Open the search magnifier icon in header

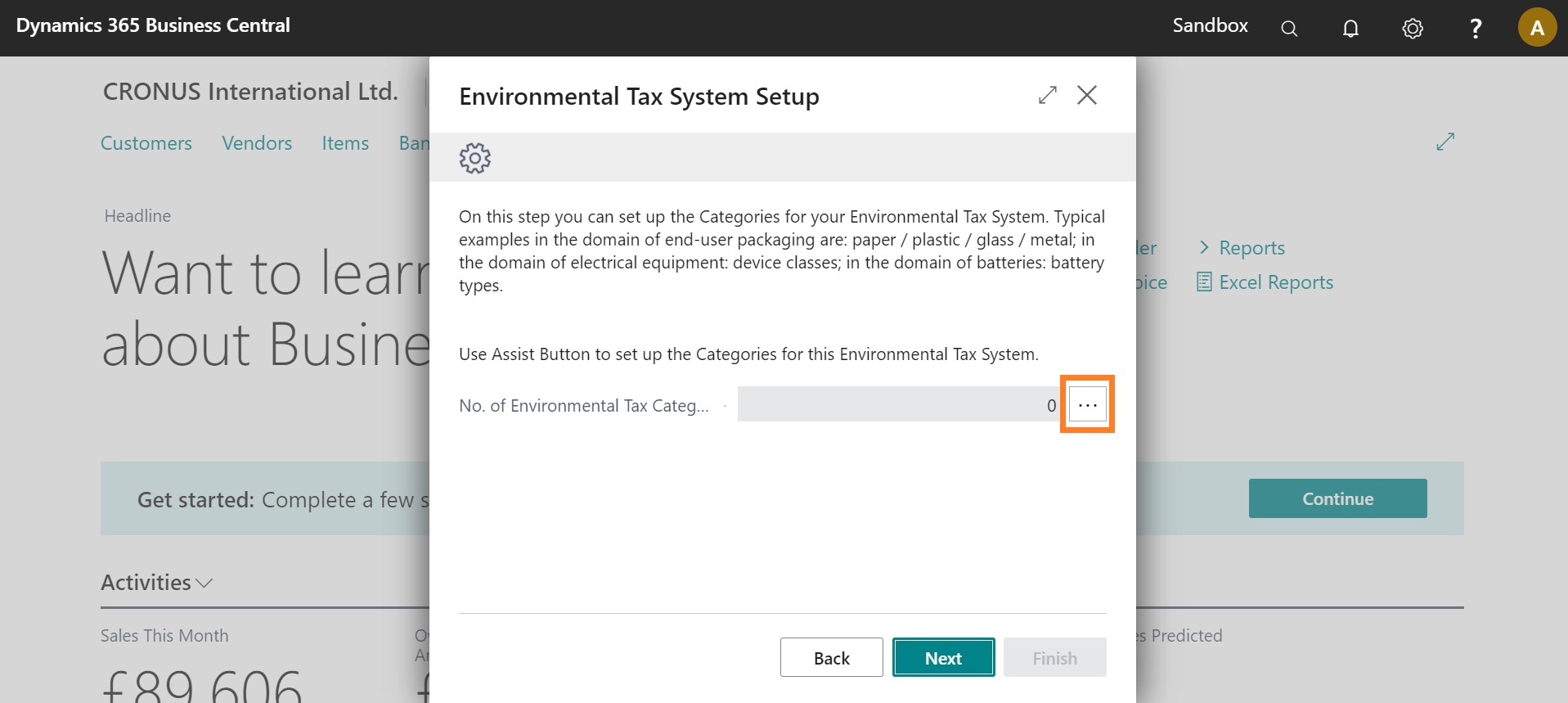(x=1289, y=29)
